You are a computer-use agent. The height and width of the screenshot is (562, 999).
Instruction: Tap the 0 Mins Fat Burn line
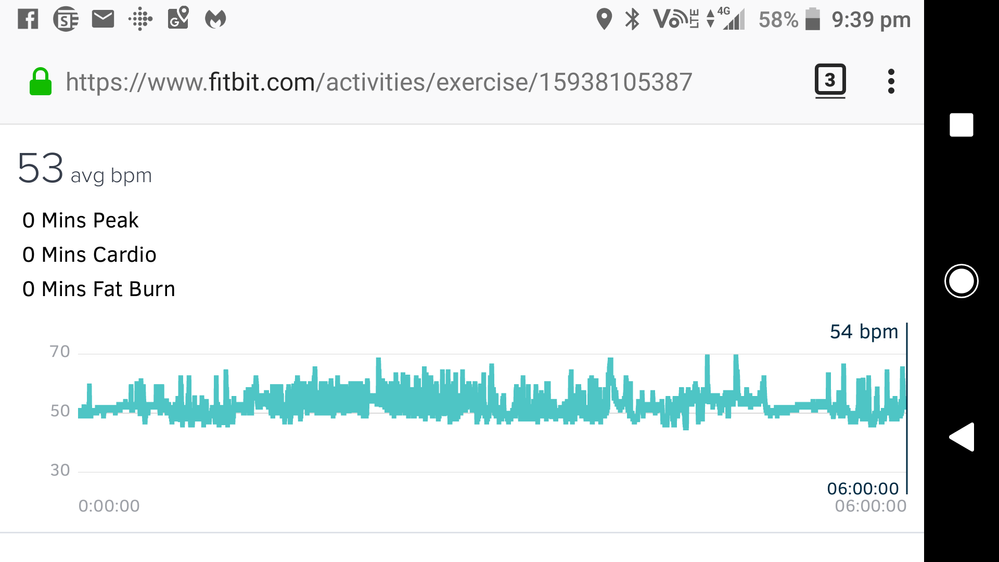click(99, 289)
